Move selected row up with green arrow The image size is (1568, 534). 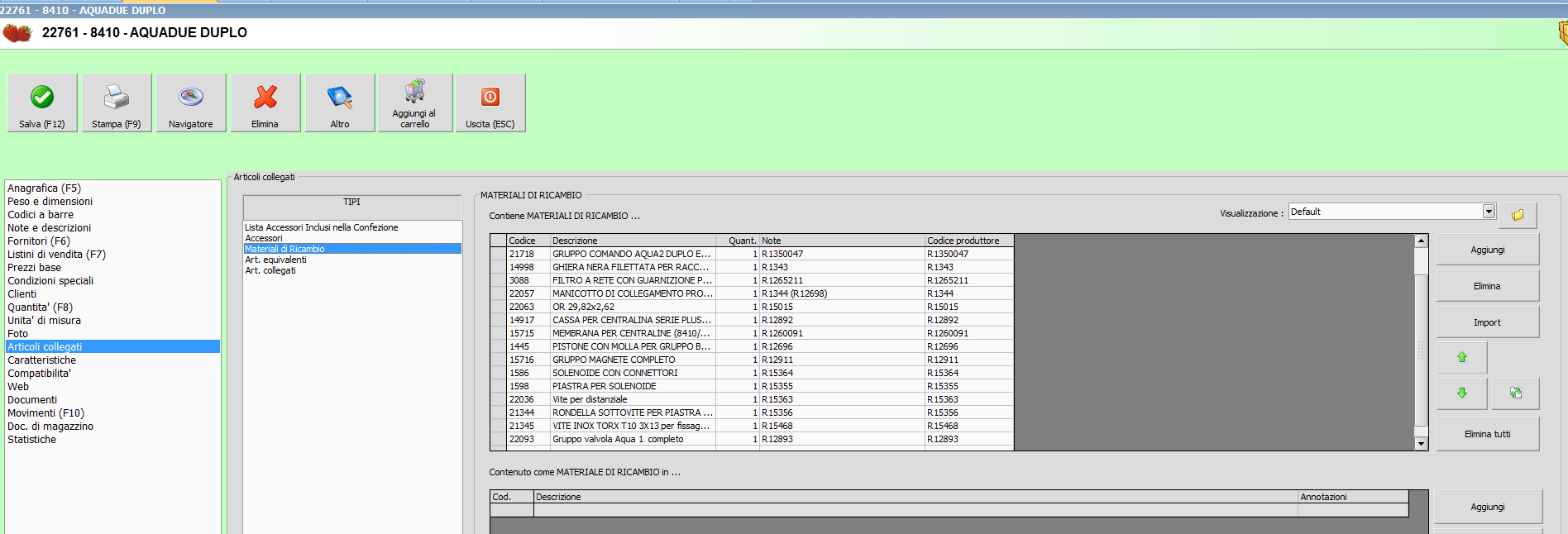point(1462,357)
